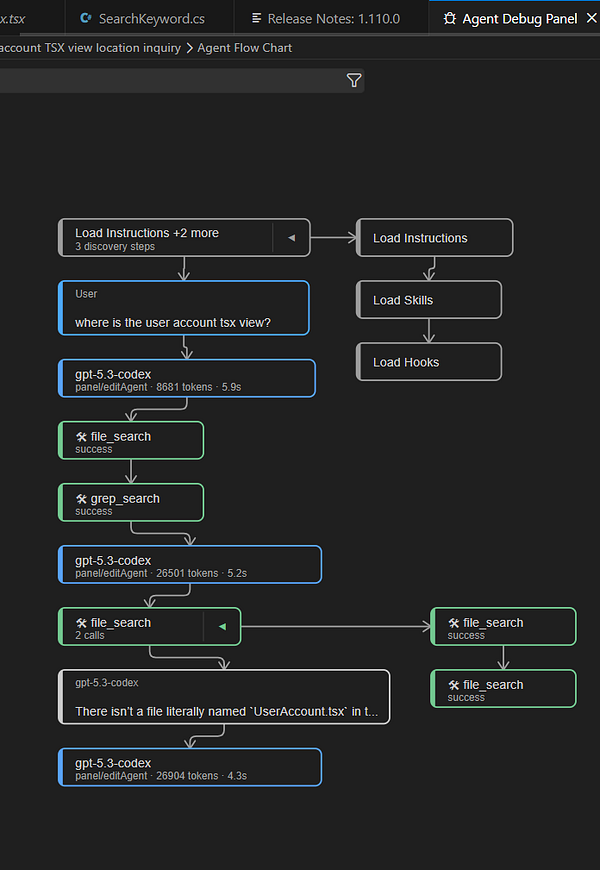
Task: Select the gpt-5.3-codex 26904 tokens node
Action: coord(190,768)
